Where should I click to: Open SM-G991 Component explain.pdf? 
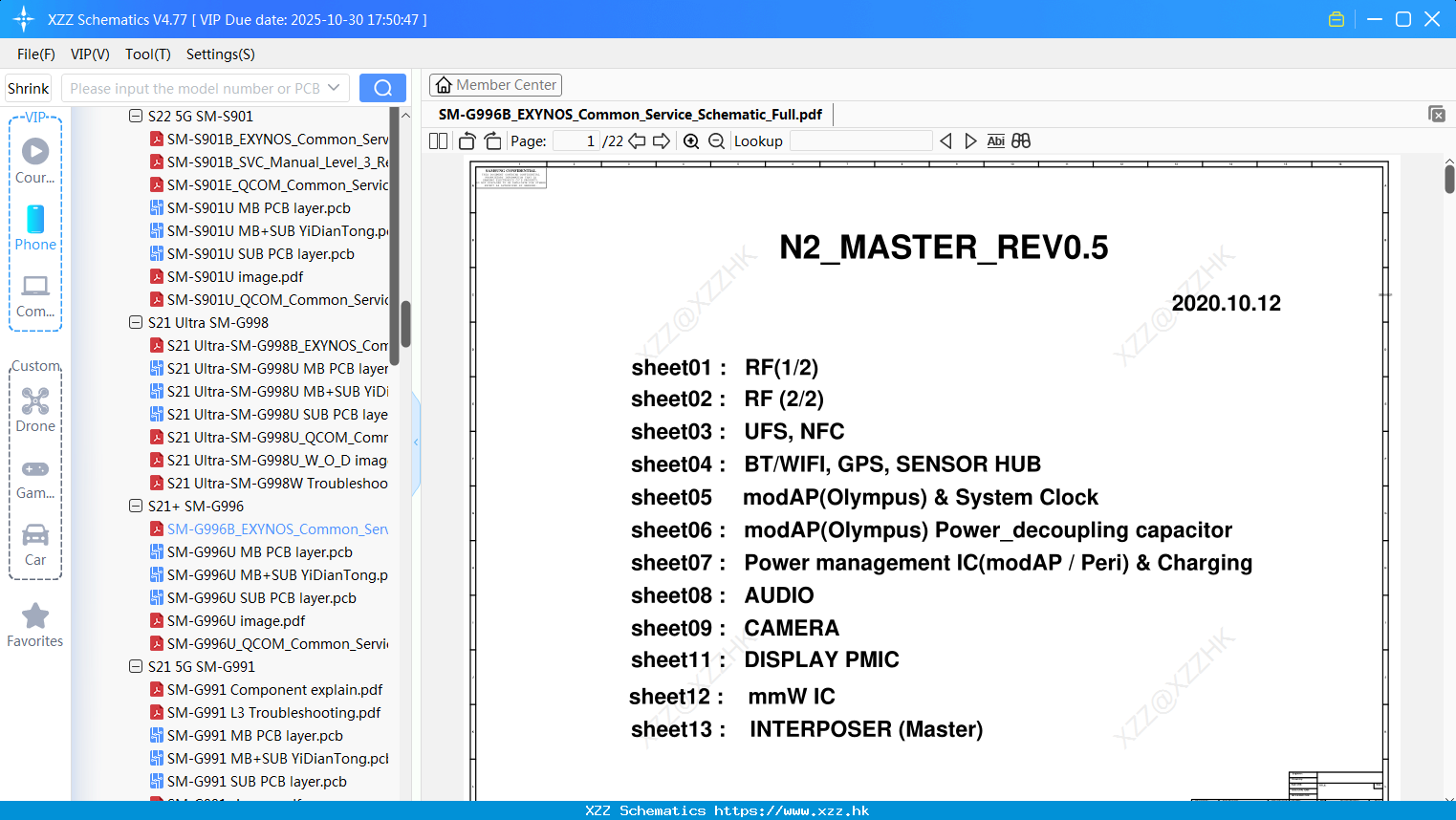coord(267,690)
